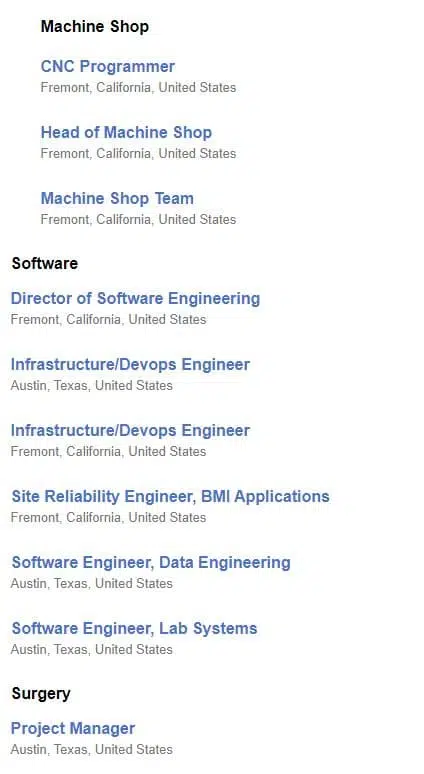View Site Reliability Engineer, BMI Applications job
The width and height of the screenshot is (424, 774).
coord(170,497)
